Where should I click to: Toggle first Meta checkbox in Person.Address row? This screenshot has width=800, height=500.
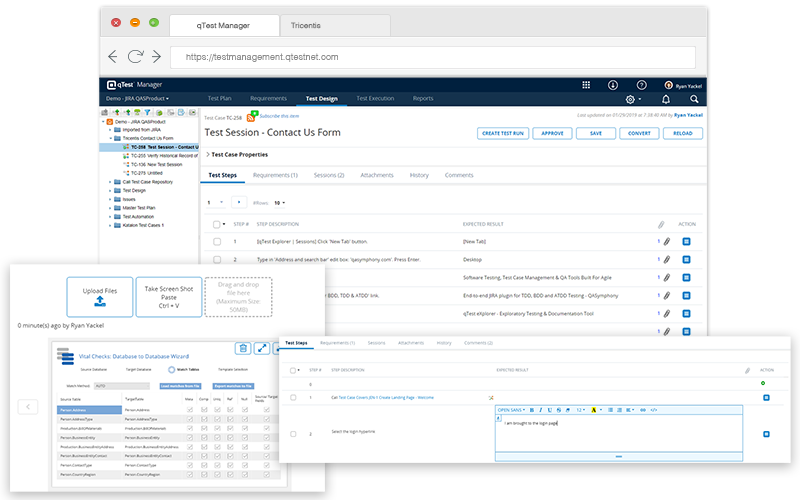tap(190, 410)
